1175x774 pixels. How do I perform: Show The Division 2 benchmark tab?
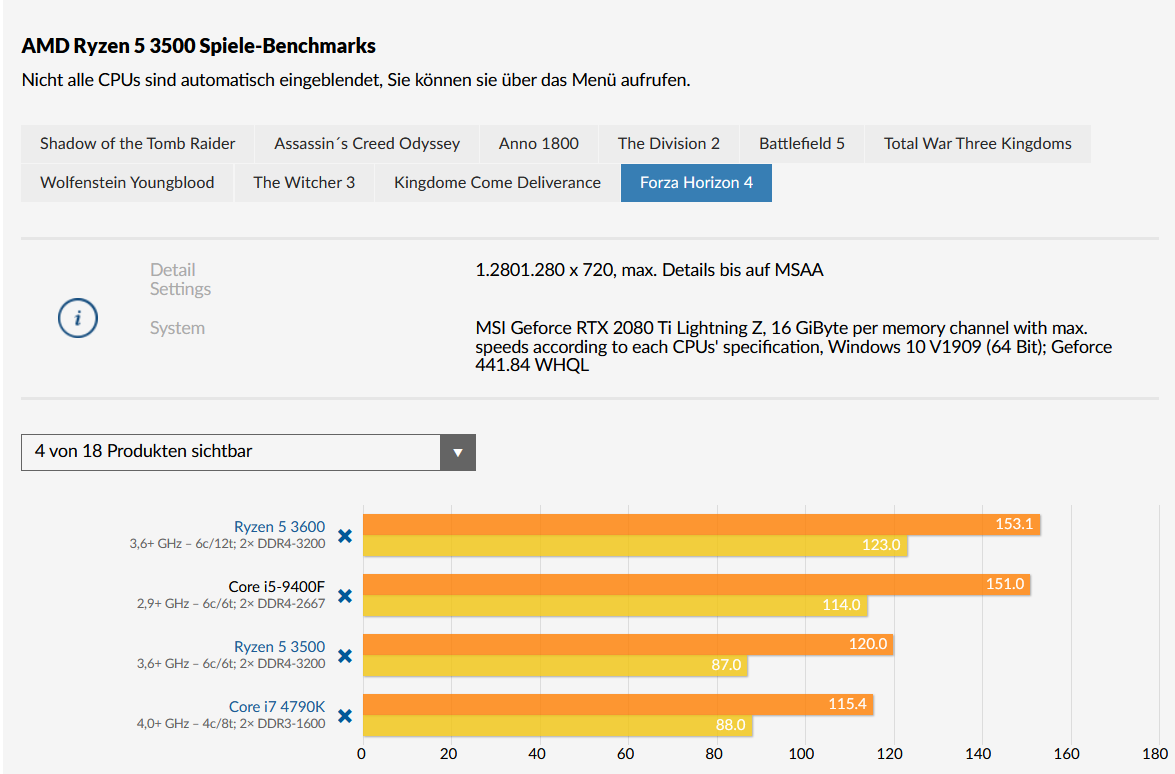click(669, 143)
